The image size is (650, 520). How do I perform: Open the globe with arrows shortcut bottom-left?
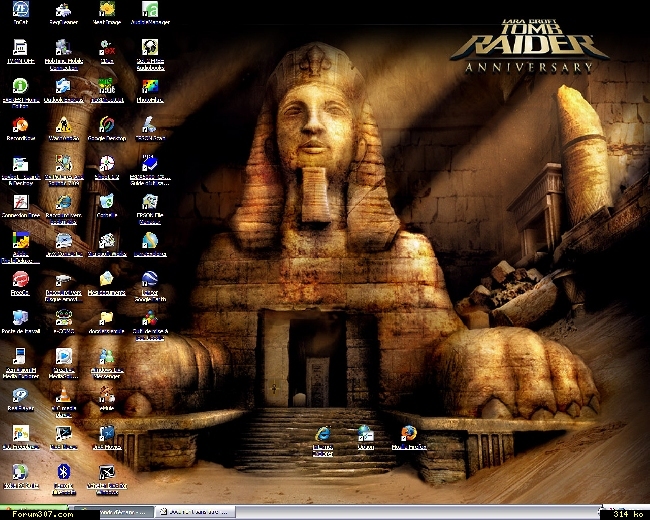pyautogui.click(x=20, y=476)
